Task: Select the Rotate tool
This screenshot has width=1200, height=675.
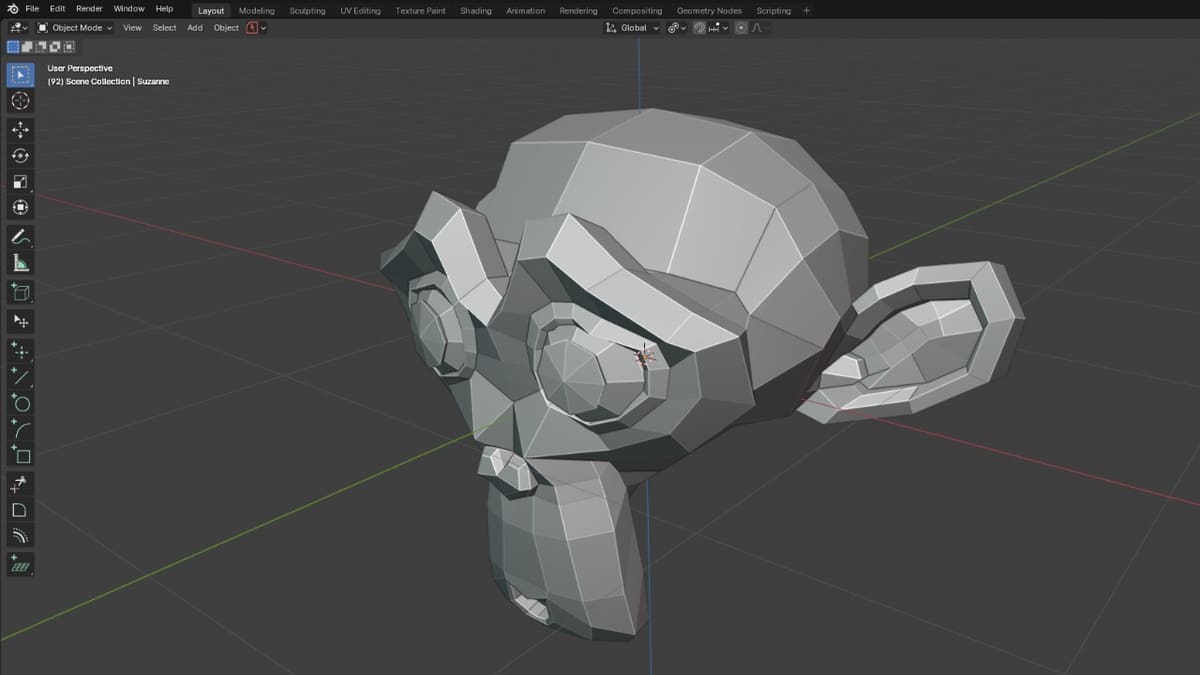Action: [x=19, y=155]
